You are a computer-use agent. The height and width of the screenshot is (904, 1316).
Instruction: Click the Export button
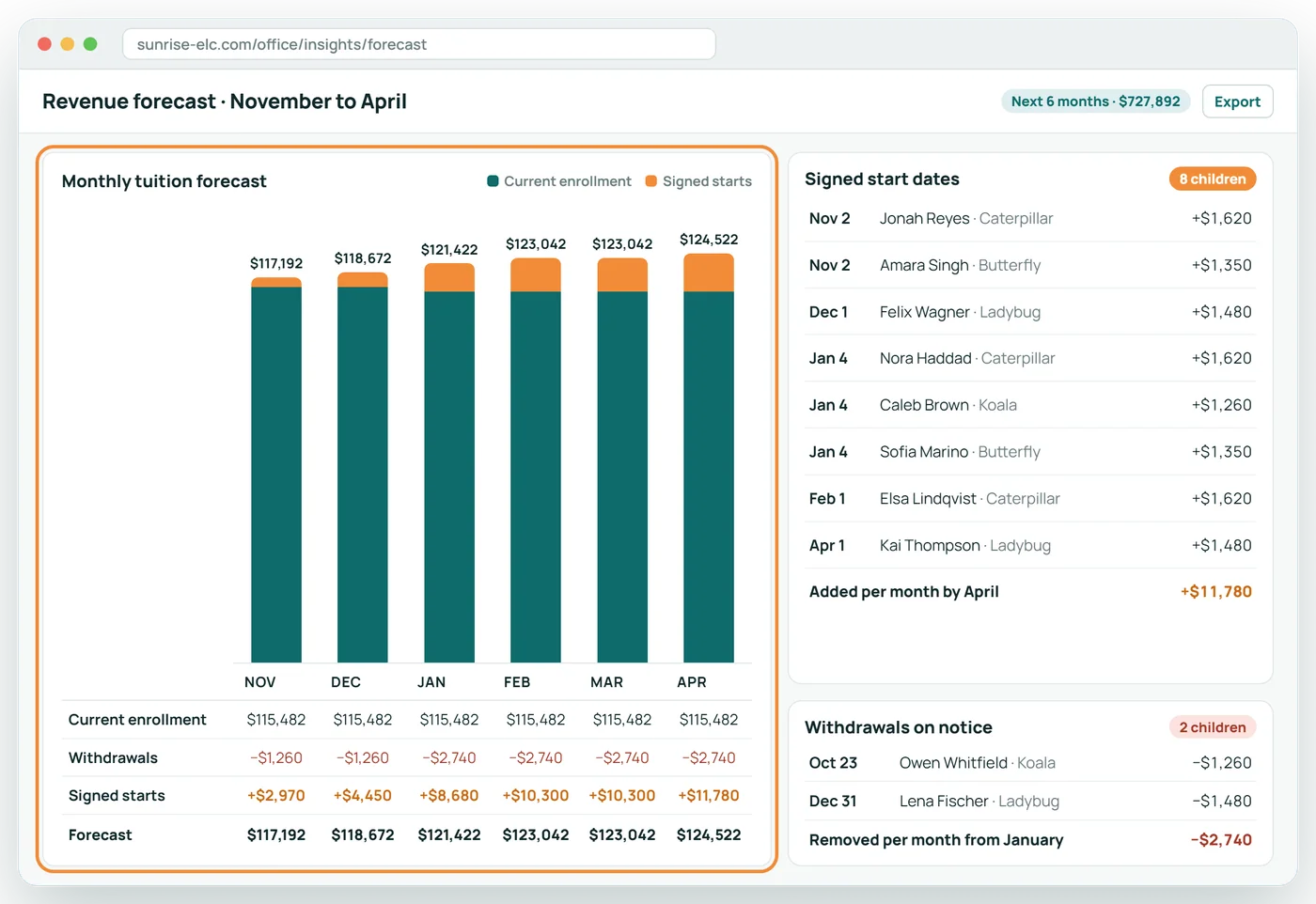tap(1237, 101)
